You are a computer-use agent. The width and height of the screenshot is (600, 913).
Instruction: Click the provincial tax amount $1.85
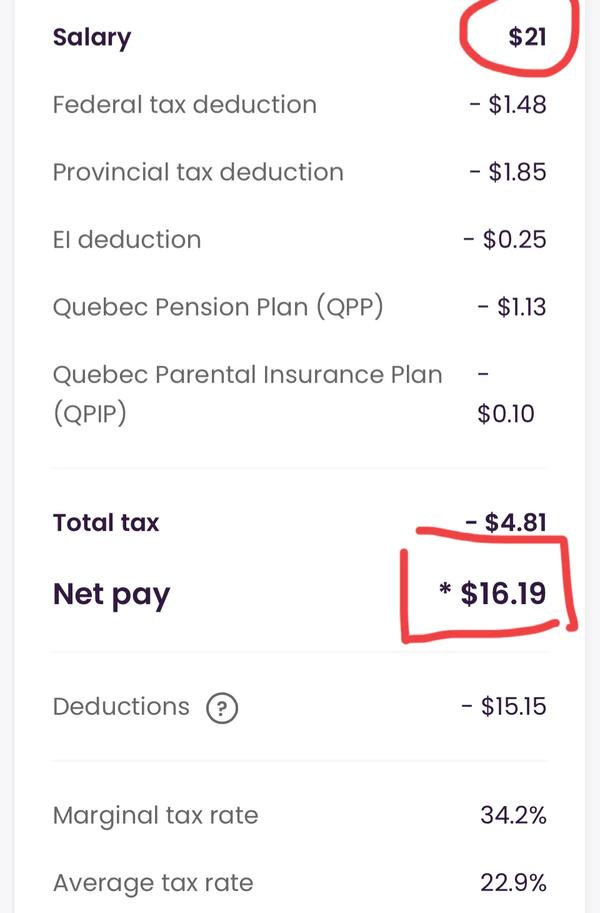pyautogui.click(x=508, y=172)
